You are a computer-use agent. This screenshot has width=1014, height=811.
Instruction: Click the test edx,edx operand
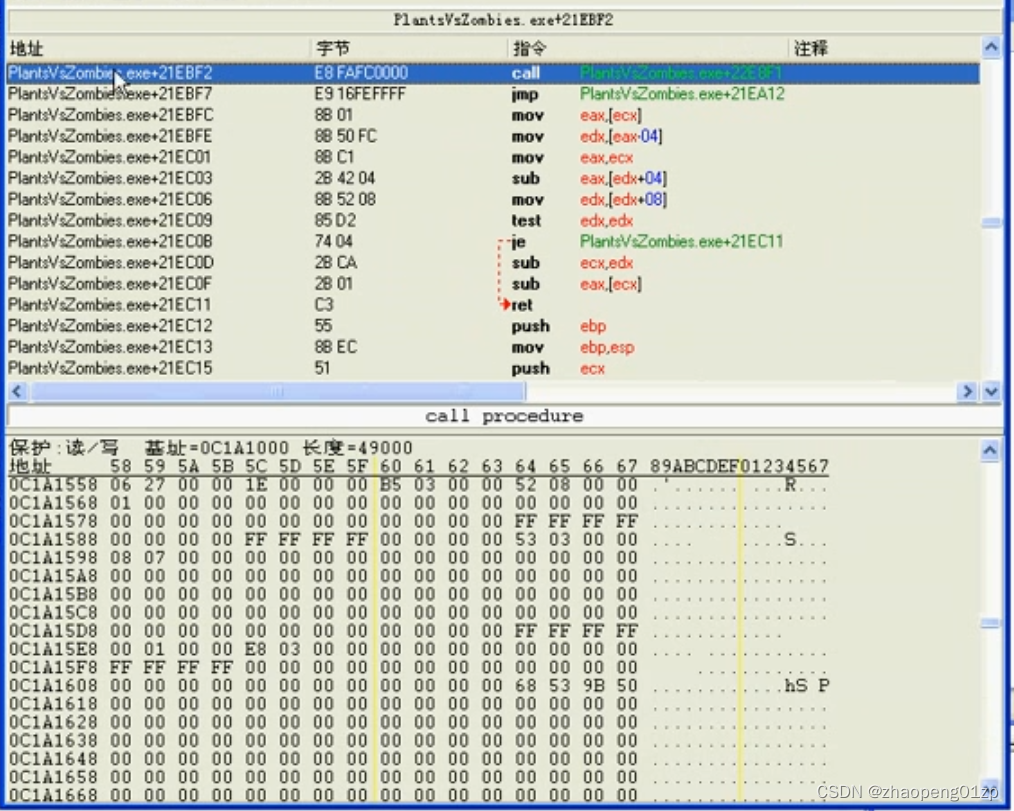click(607, 221)
